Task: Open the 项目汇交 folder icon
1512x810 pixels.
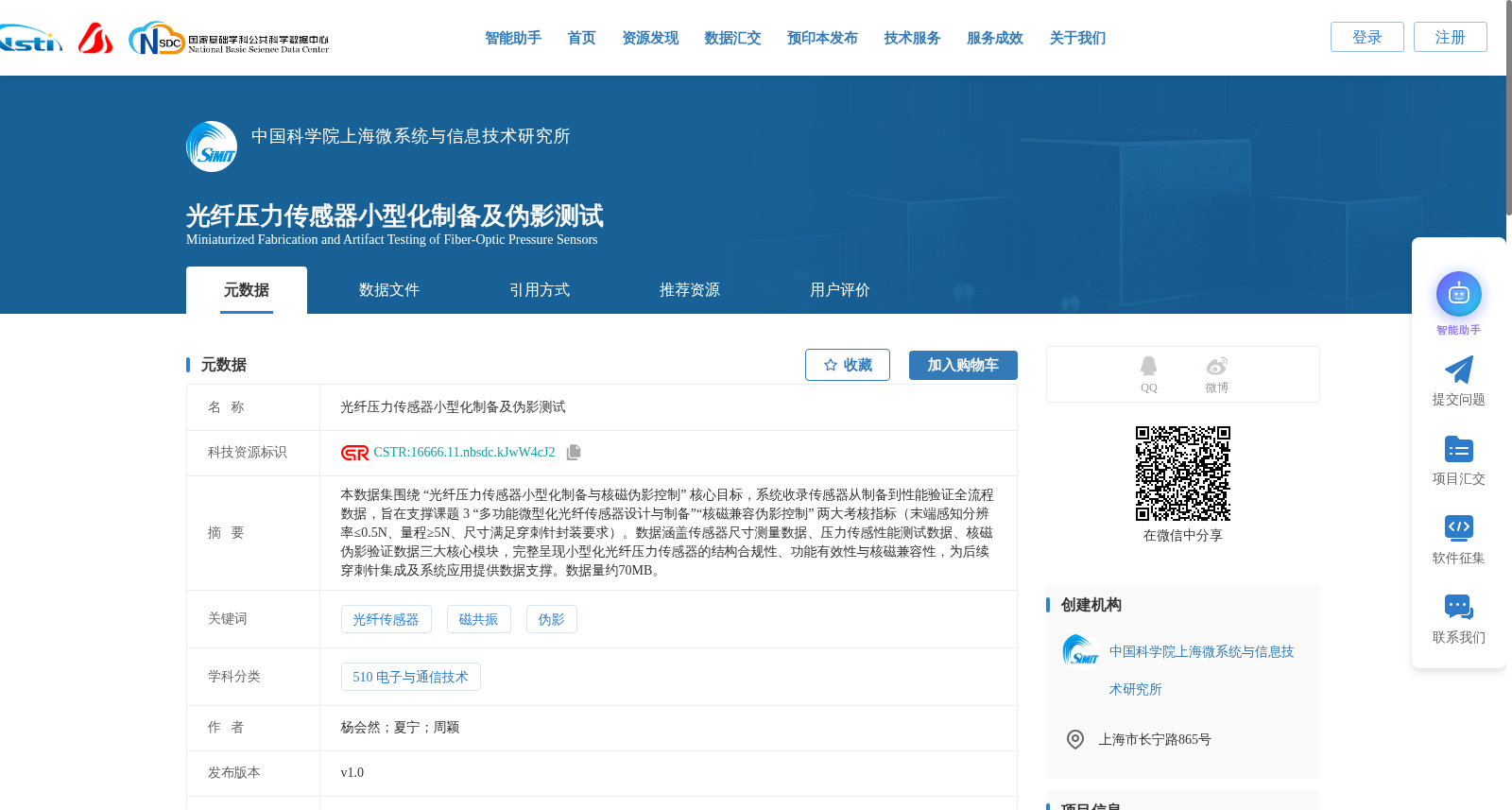Action: click(1459, 449)
